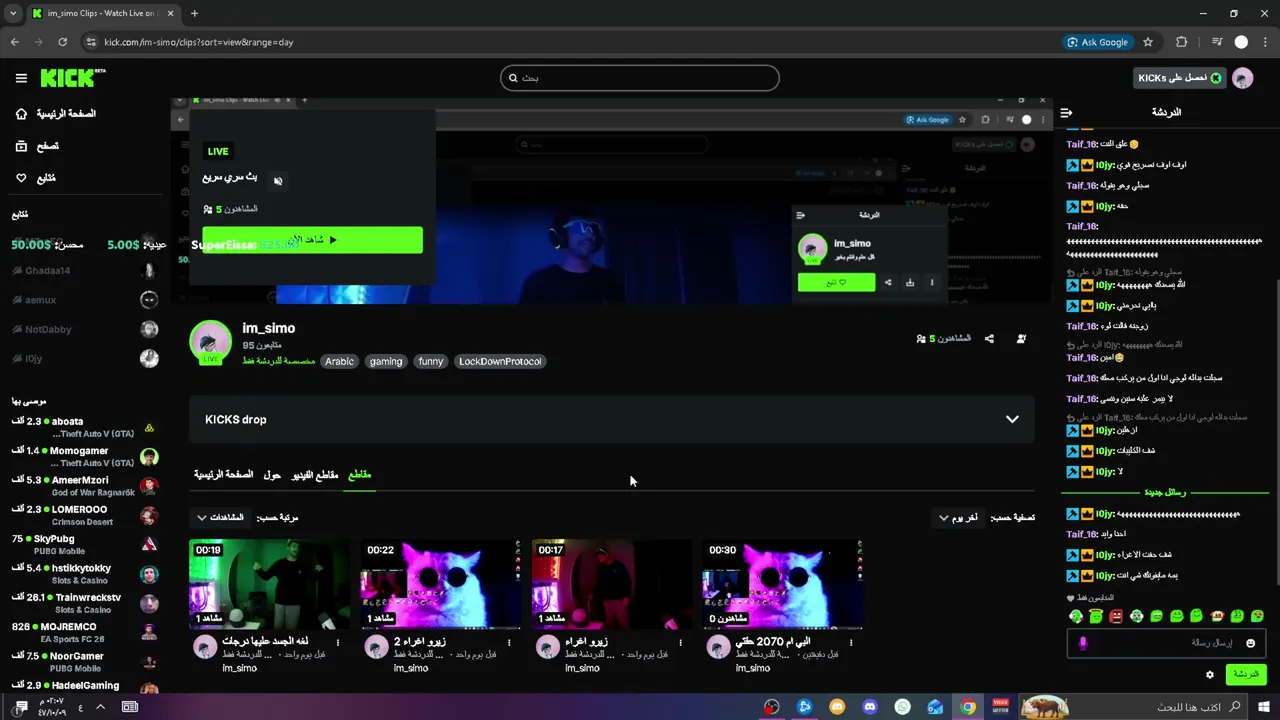Click the user-list icon in embedded chat card
Image resolution: width=1280 pixels, height=720 pixels.
[x=800, y=215]
